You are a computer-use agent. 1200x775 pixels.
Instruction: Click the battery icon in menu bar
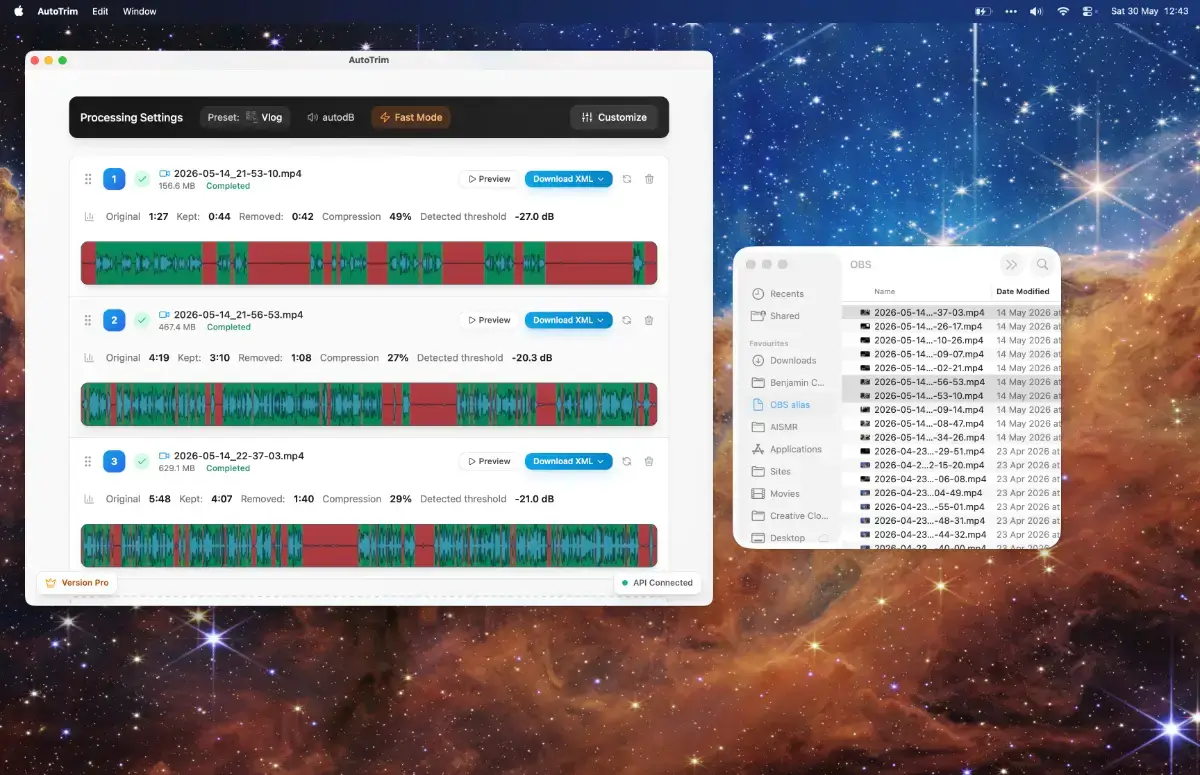click(983, 11)
